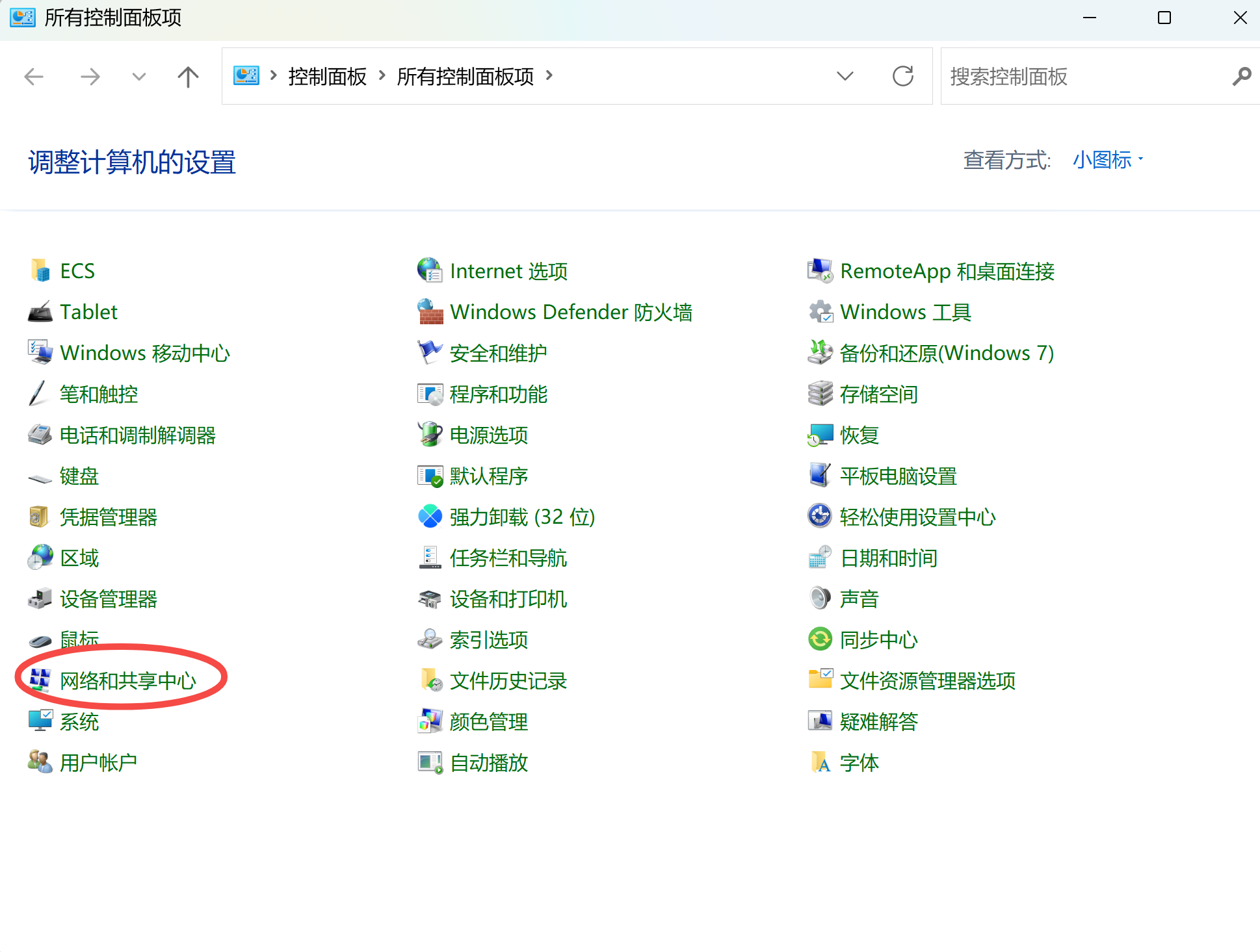The image size is (1260, 952).
Task: Open the Windows Defender firewall icon
Action: (430, 313)
